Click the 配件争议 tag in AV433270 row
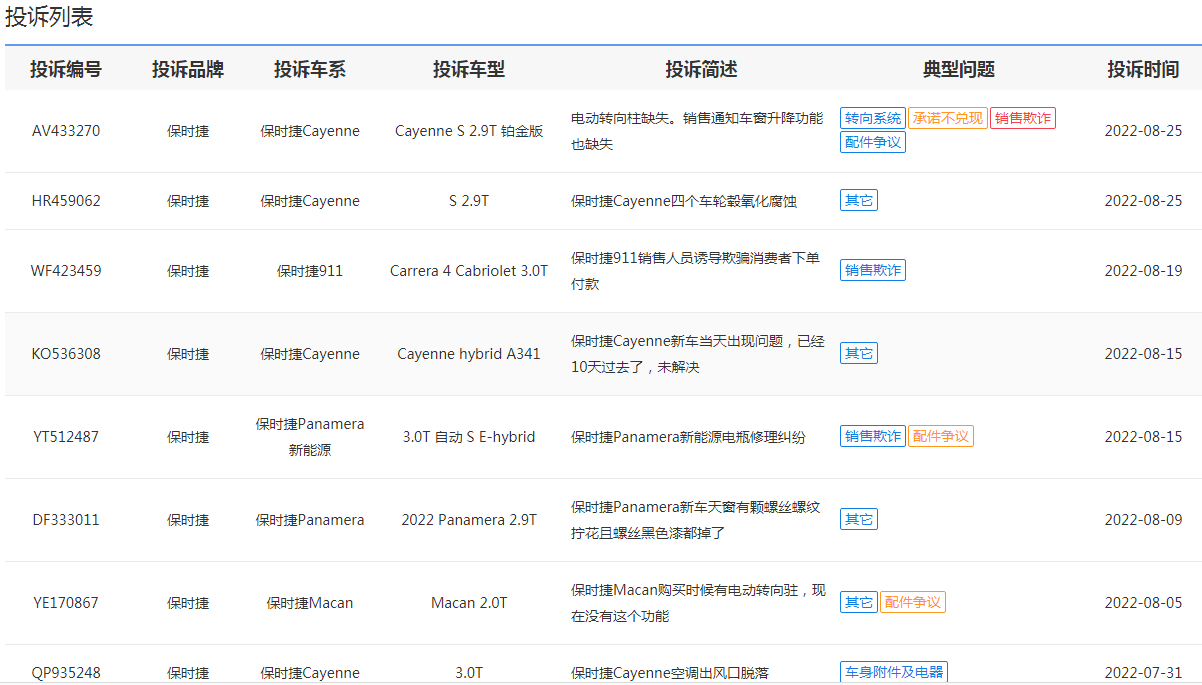The width and height of the screenshot is (1202, 685). [873, 142]
